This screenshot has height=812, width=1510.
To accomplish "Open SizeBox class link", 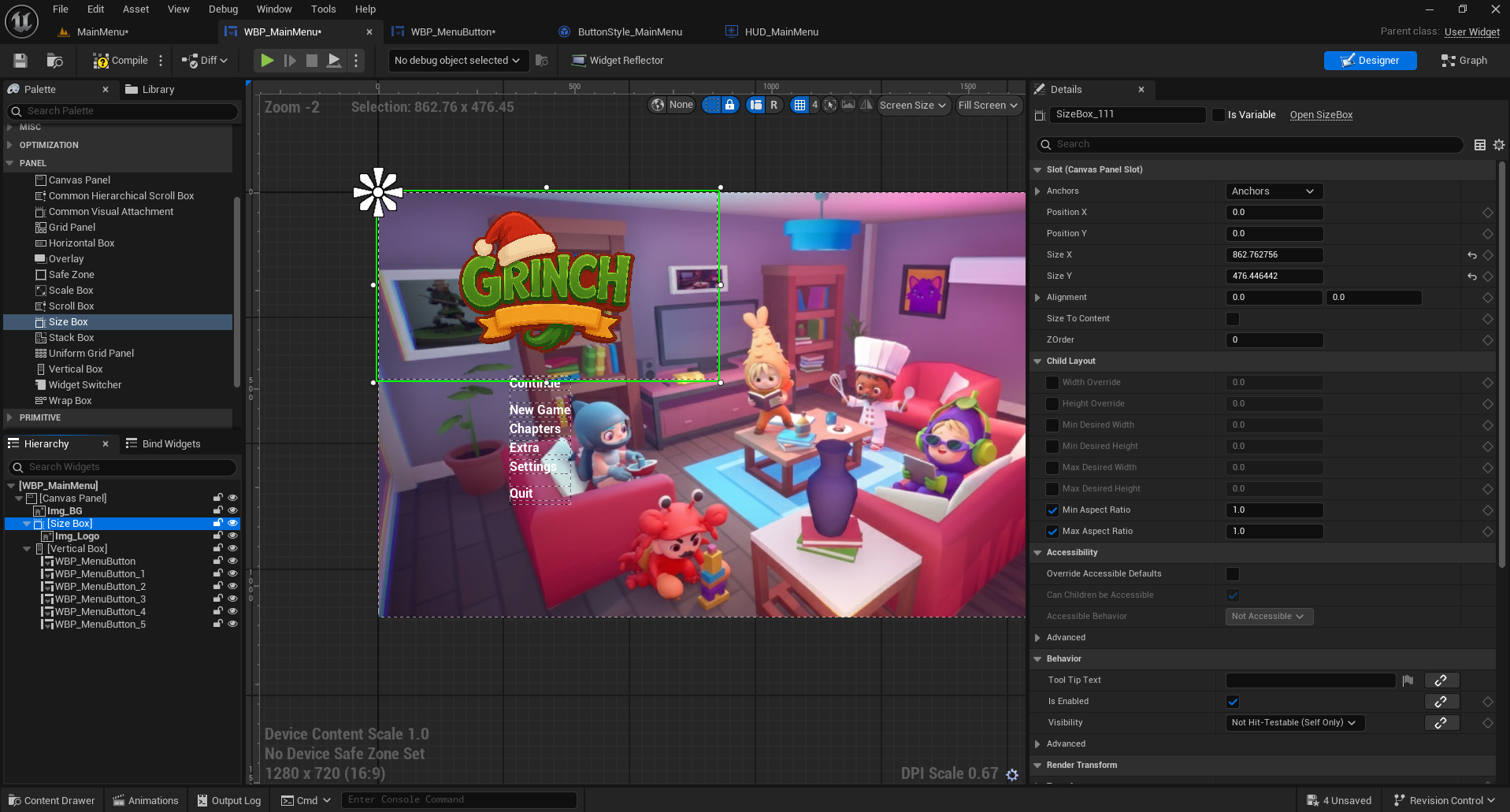I will coord(1321,115).
